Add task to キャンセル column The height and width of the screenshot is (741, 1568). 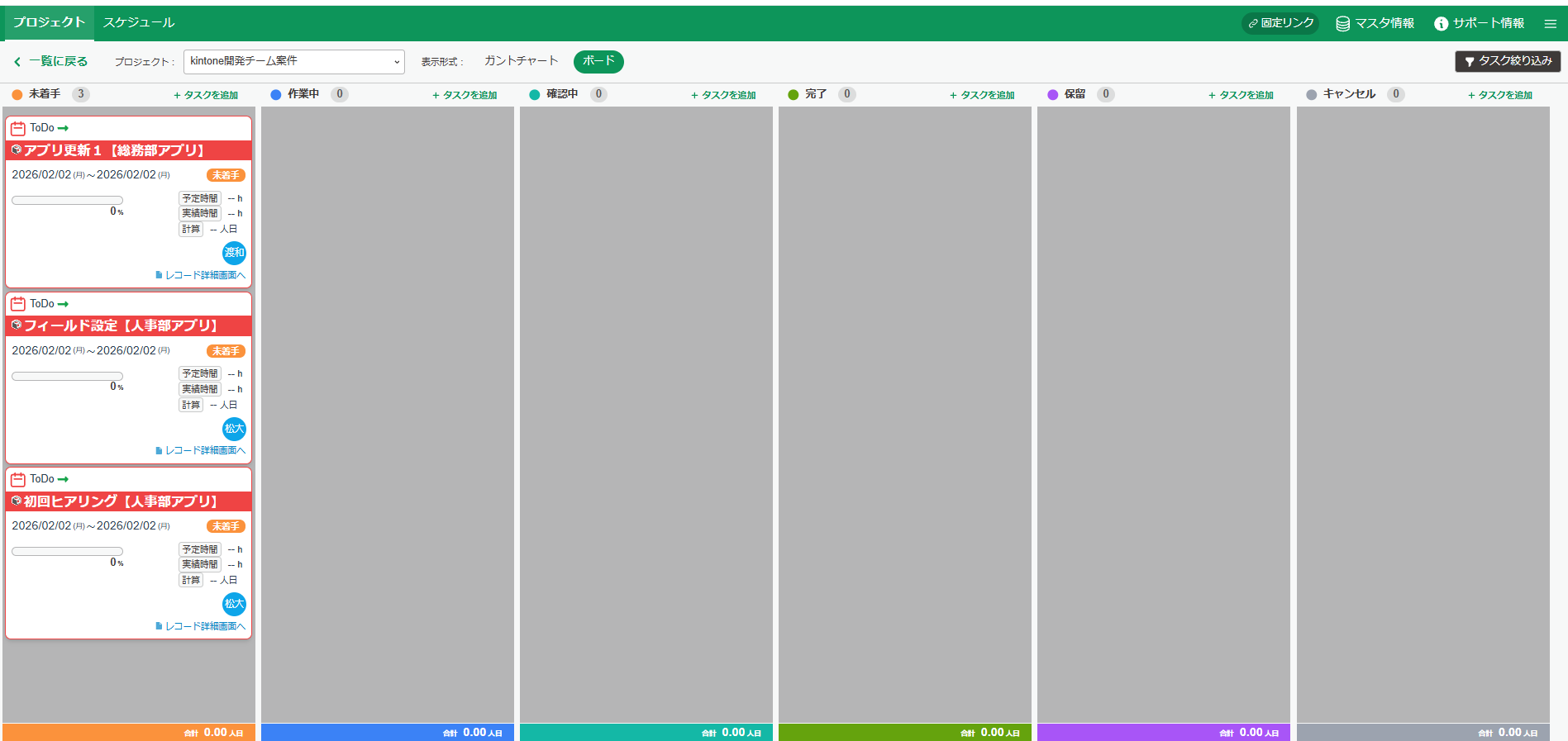pos(1500,95)
